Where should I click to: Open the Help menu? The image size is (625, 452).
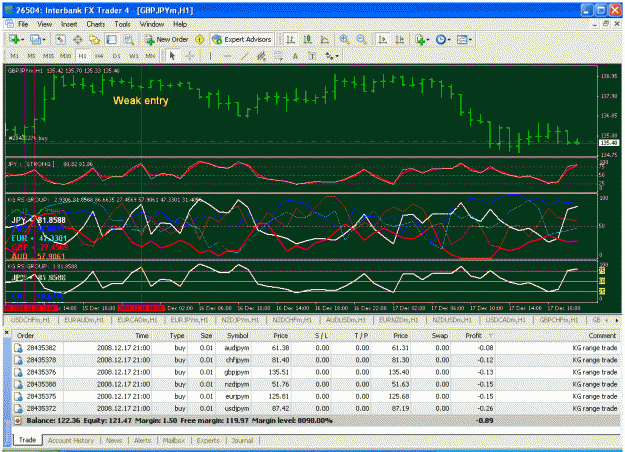(180, 24)
